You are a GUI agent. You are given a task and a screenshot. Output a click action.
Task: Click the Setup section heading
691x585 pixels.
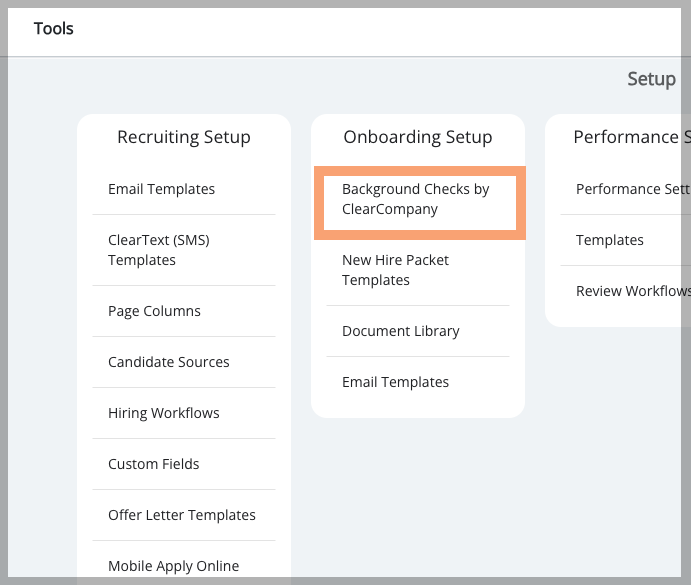point(651,79)
